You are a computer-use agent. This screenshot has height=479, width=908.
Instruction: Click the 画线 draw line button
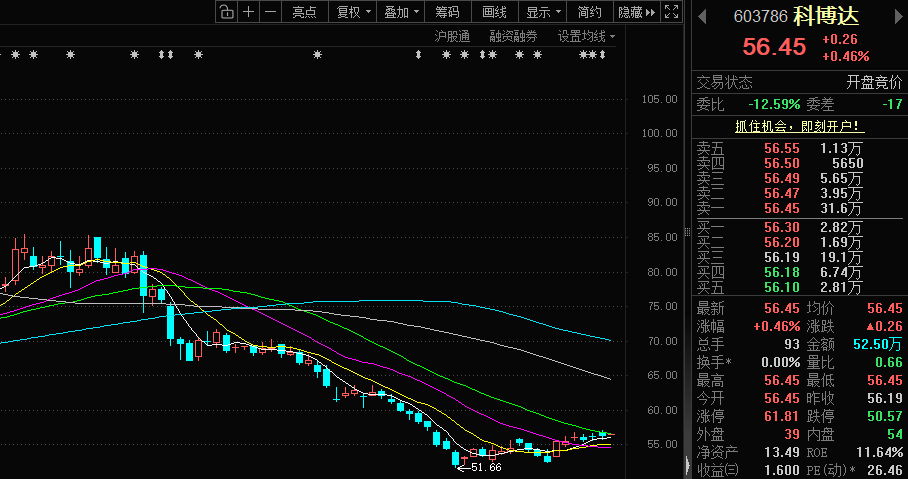coord(494,12)
